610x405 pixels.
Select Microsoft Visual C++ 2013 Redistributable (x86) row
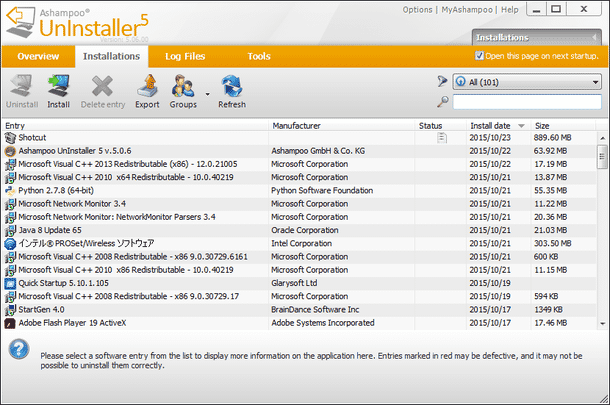point(299,164)
